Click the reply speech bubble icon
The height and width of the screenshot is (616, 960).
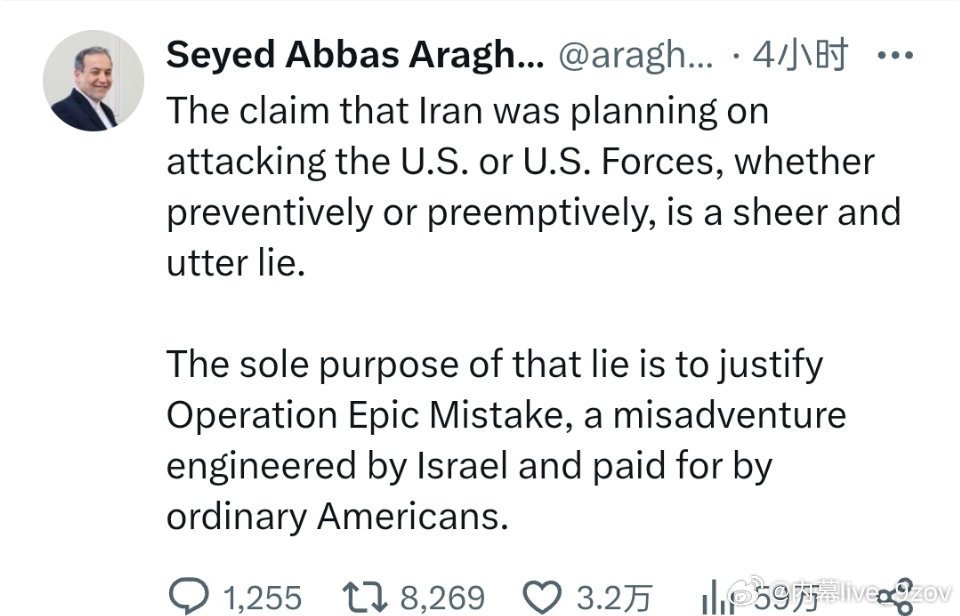click(188, 596)
